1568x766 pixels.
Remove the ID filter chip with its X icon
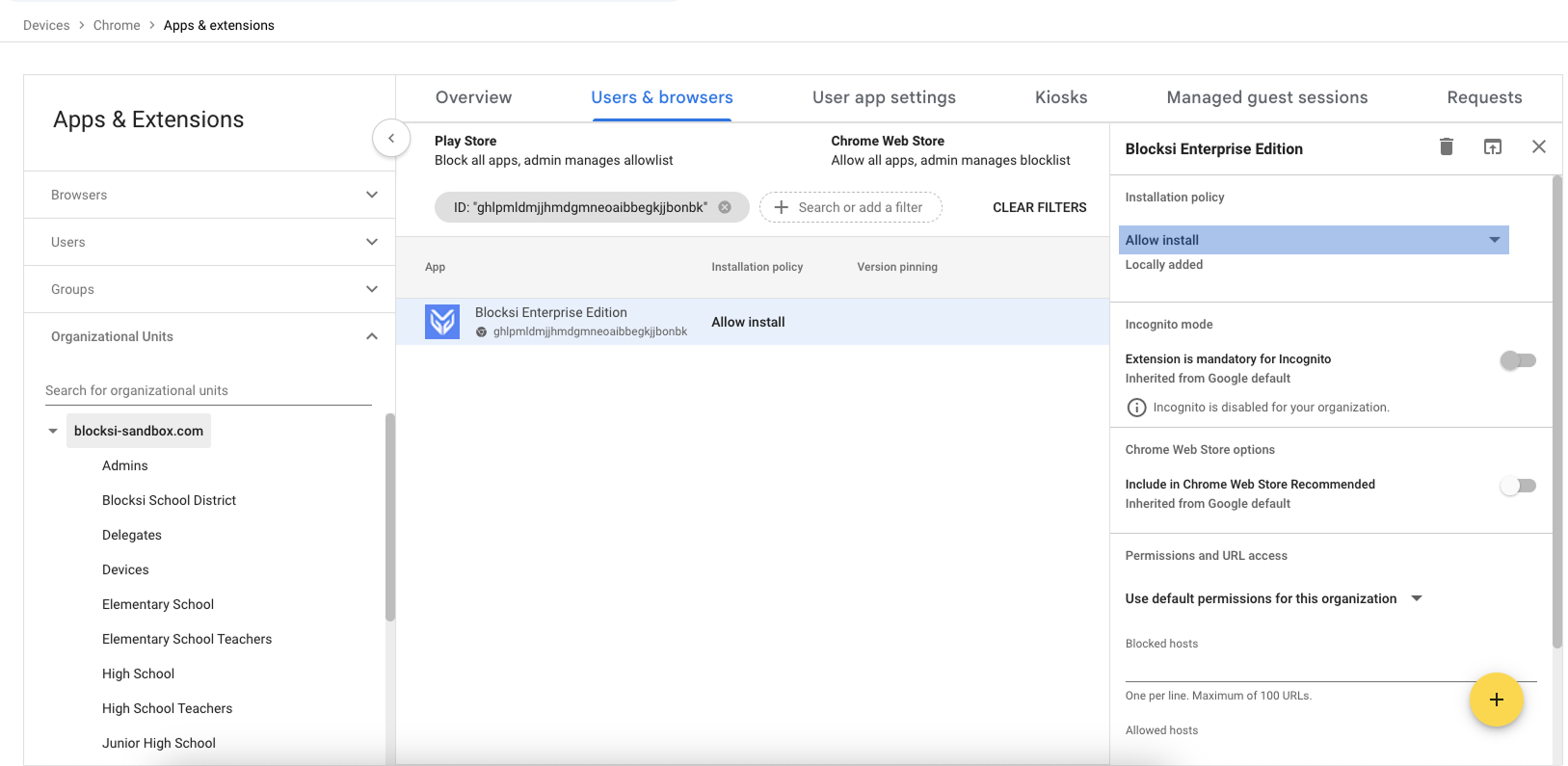725,207
